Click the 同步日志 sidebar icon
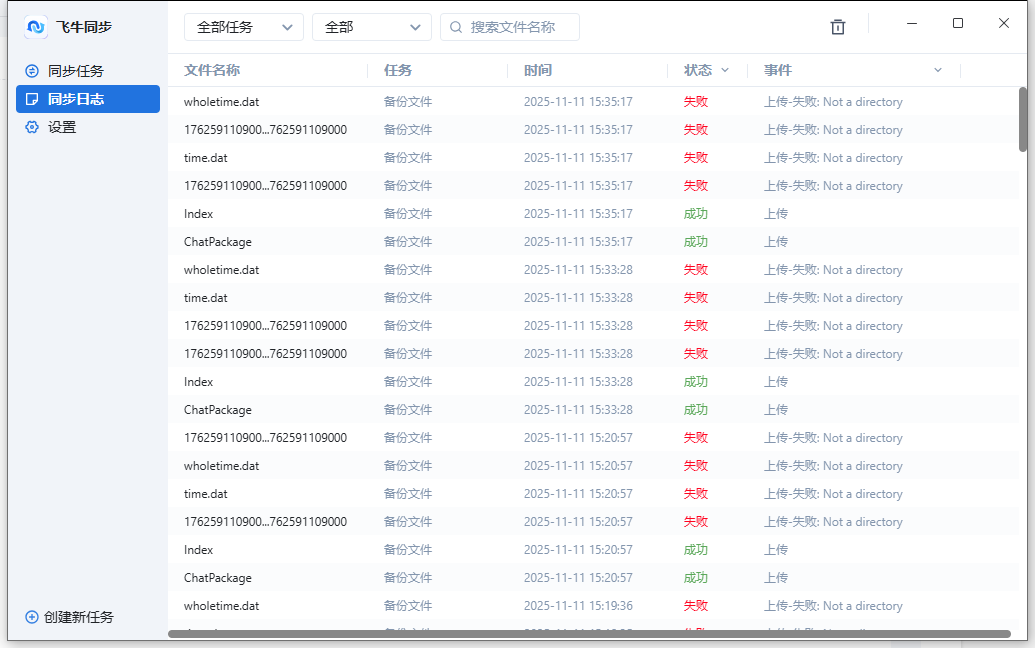 point(32,99)
